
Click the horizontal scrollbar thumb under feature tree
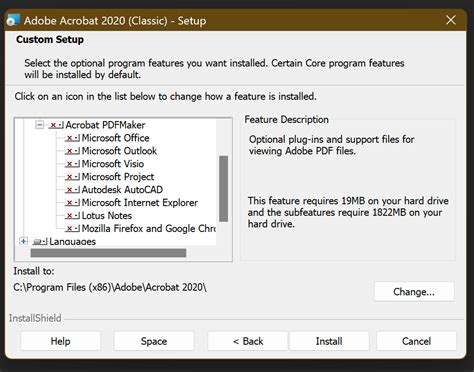tap(108, 253)
